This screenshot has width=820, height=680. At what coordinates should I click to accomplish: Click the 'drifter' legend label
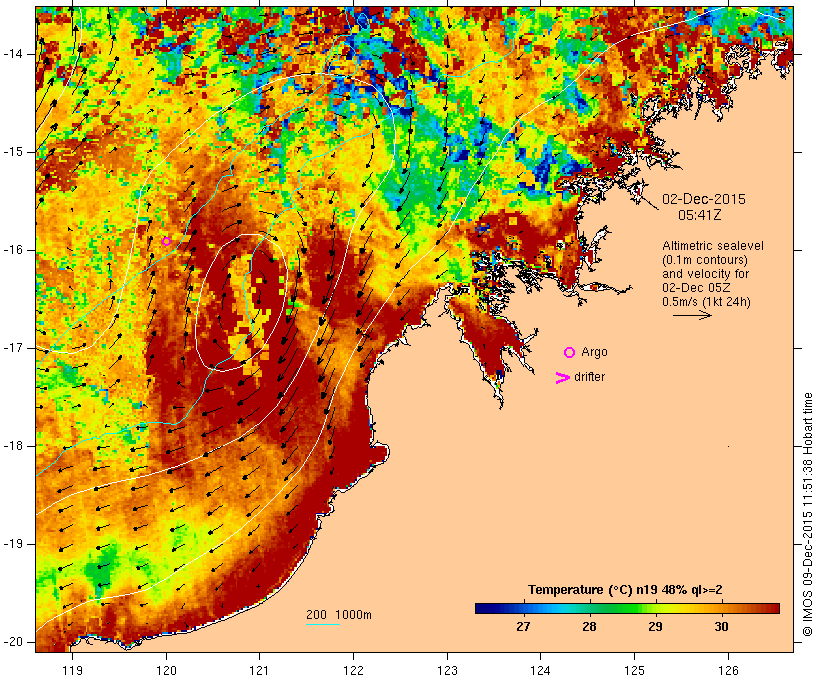tap(589, 377)
